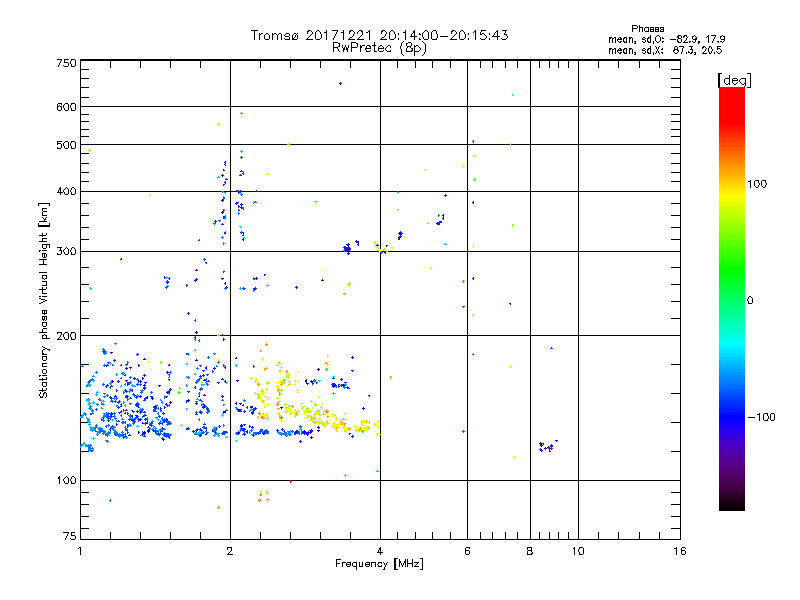Click the purple echo cluster near 9 MHz
This screenshot has width=800, height=600.
click(x=547, y=446)
